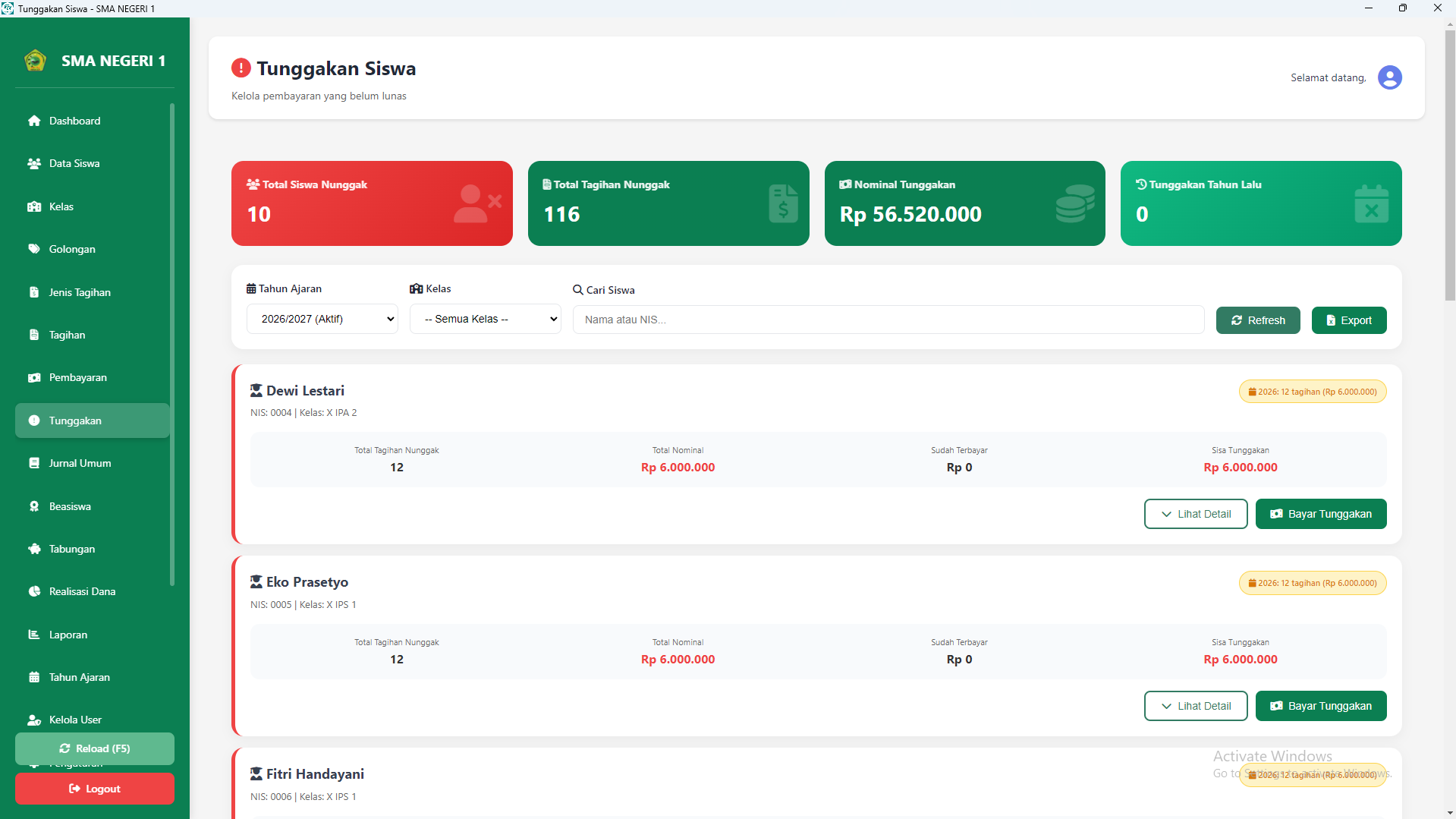Screen dimensions: 1456x819
Task: Go to Data Siswa menu
Action: pyautogui.click(x=93, y=163)
